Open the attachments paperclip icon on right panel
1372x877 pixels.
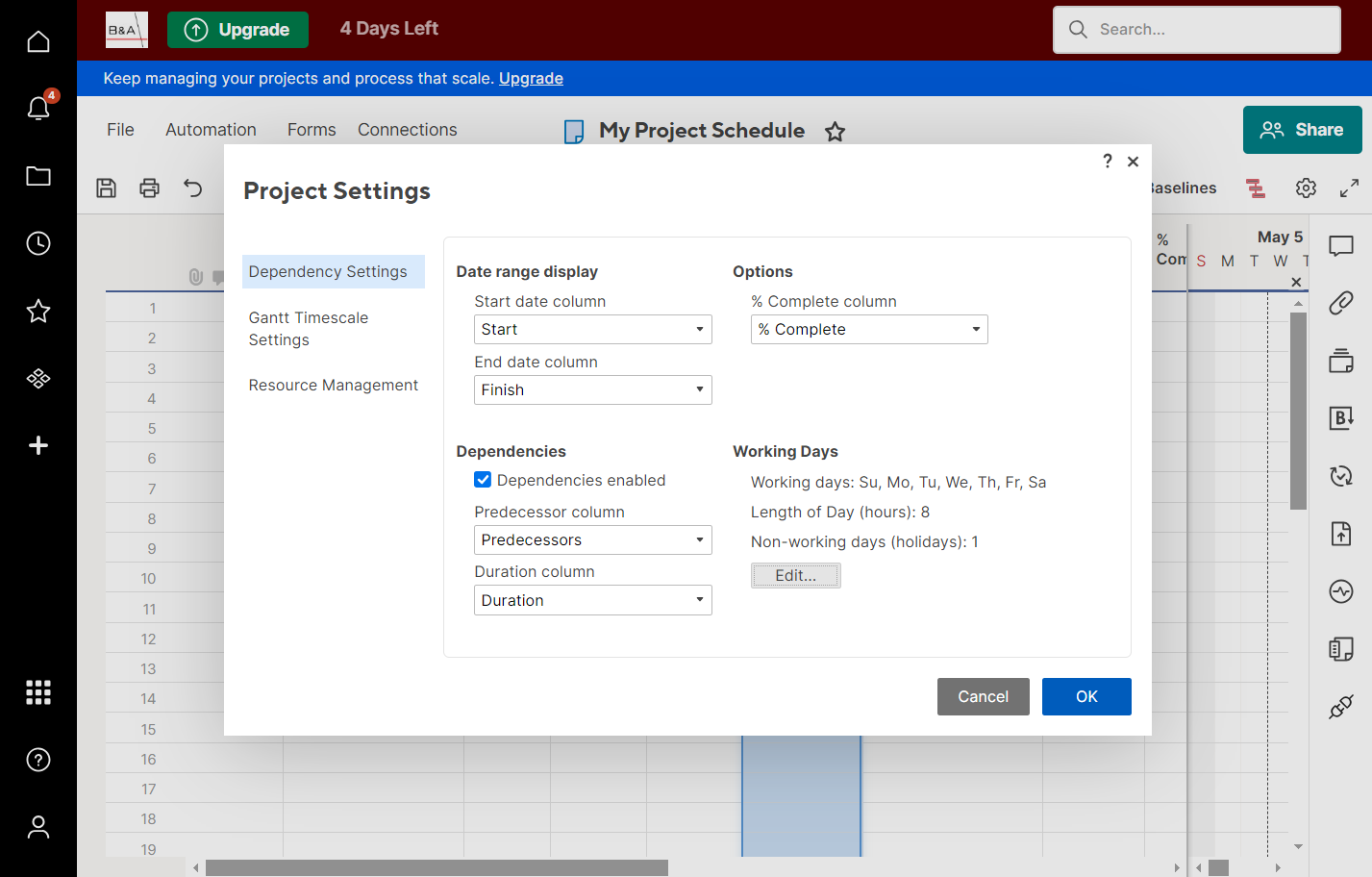point(1341,303)
